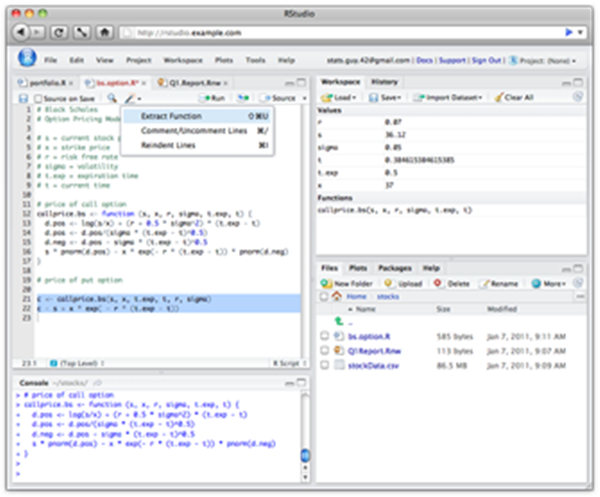This screenshot has height=497, width=600.
Task: Click the magic wand code tools icon
Action: pos(130,98)
